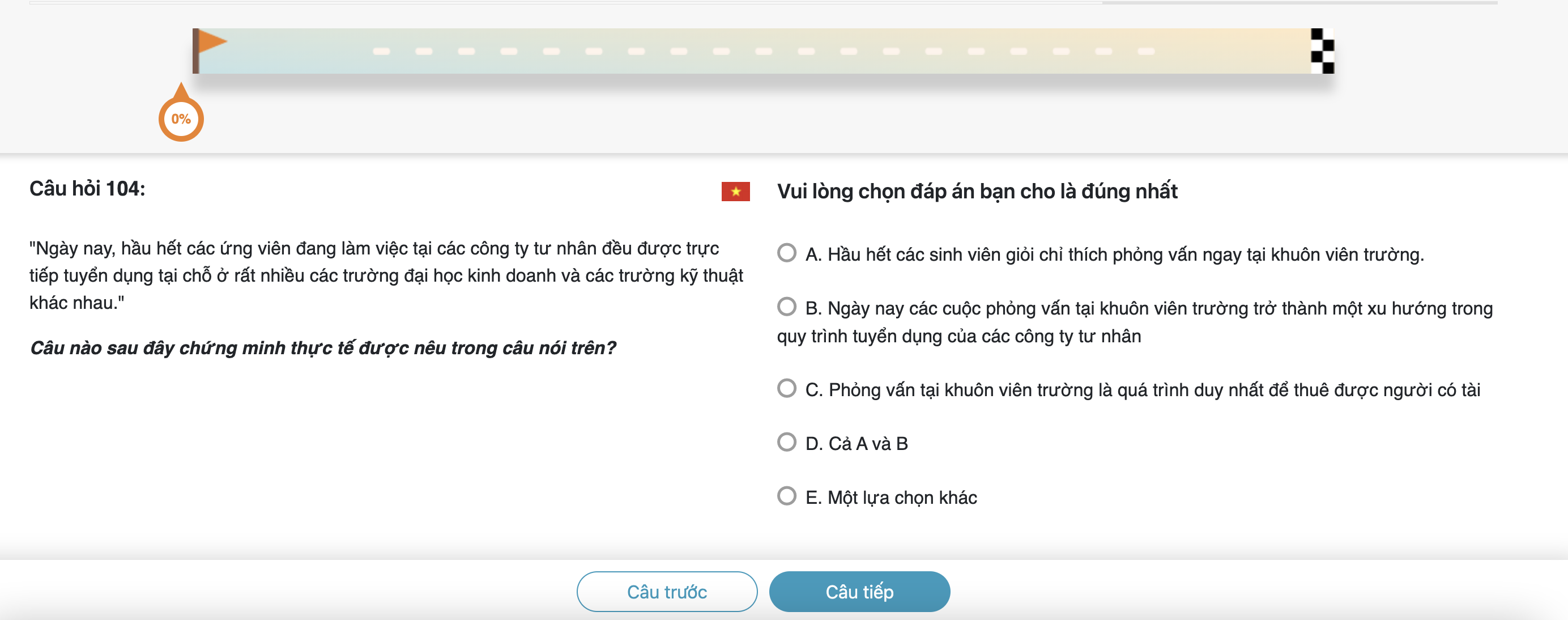Screen dimensions: 1568x620
Task: Select the 'Cả A và B' radio button
Action: 786,442
